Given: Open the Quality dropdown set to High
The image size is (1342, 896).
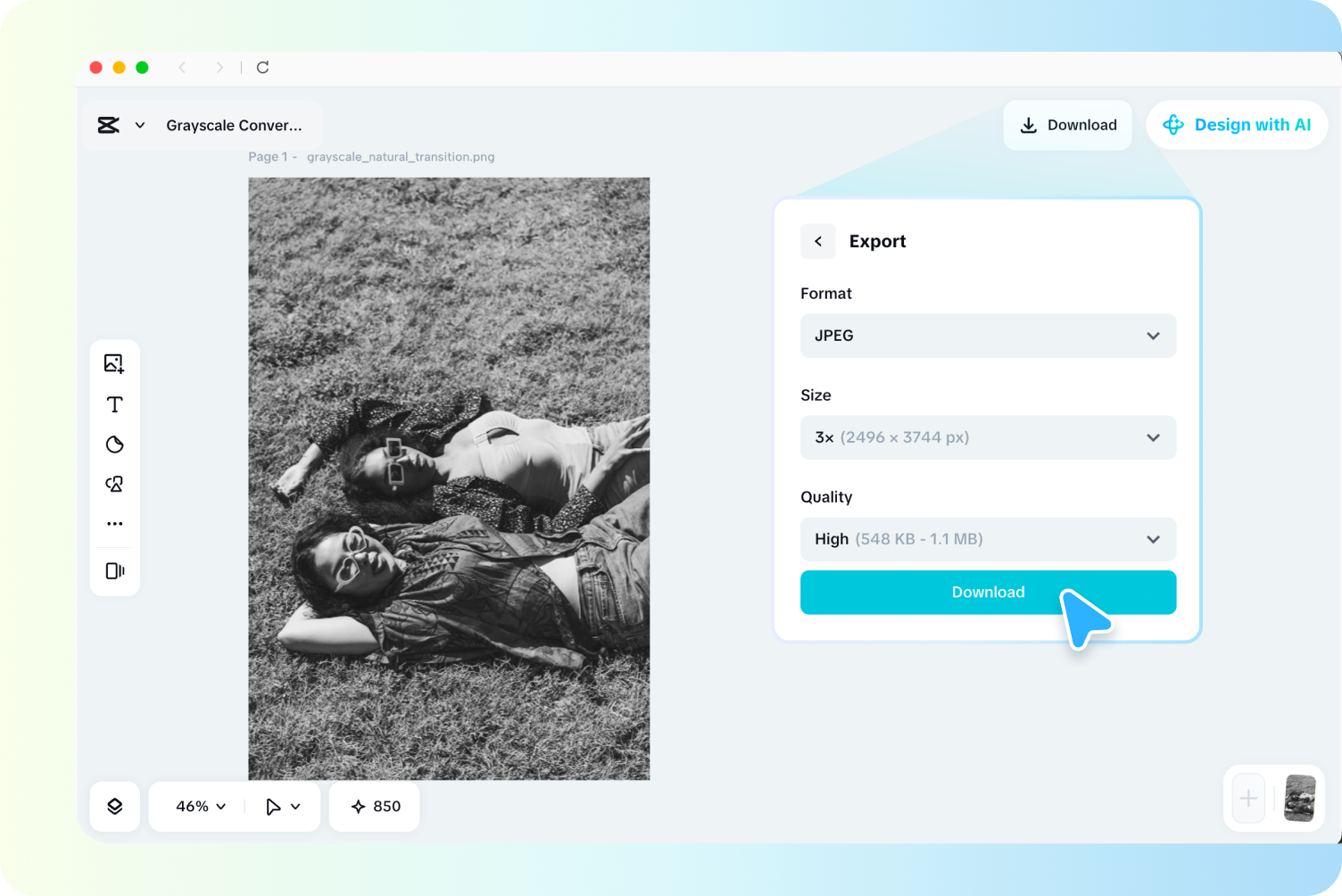Looking at the screenshot, I should point(988,539).
